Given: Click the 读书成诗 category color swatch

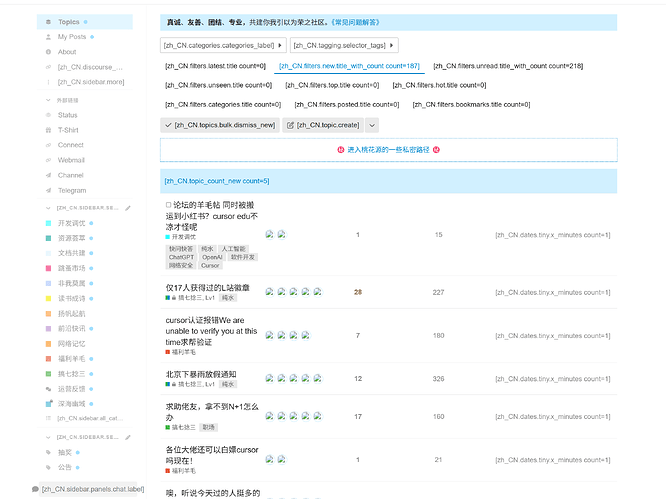Looking at the screenshot, I should (48, 299).
